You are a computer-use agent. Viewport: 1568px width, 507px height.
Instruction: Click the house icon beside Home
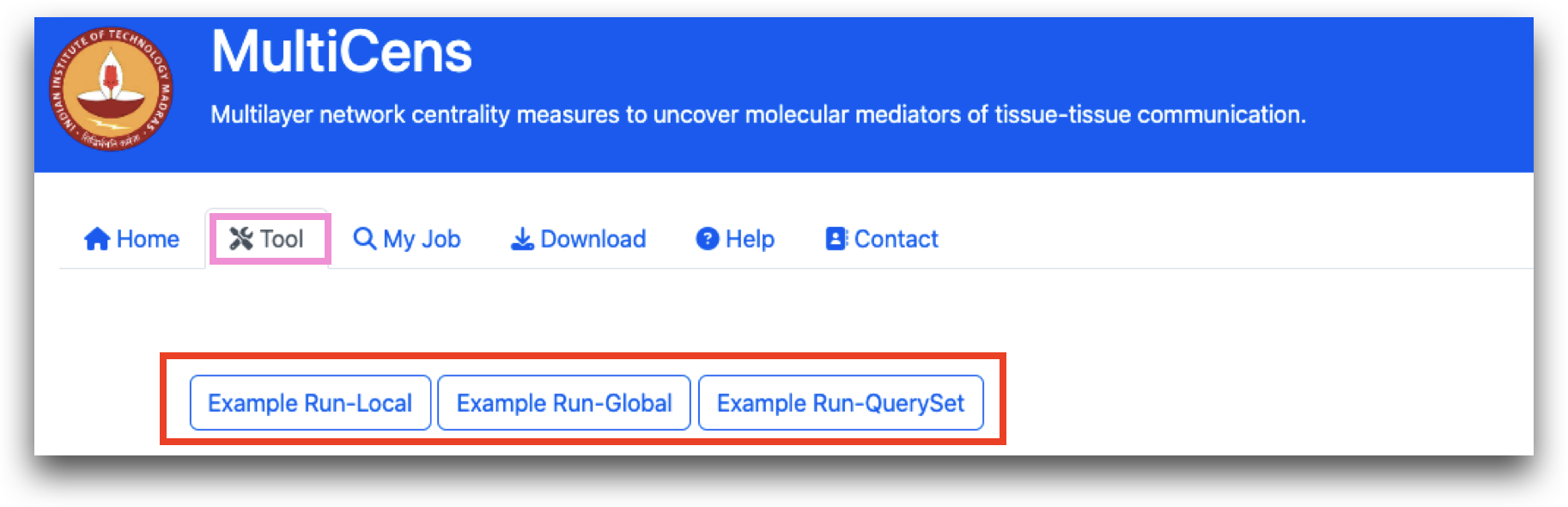[x=97, y=239]
